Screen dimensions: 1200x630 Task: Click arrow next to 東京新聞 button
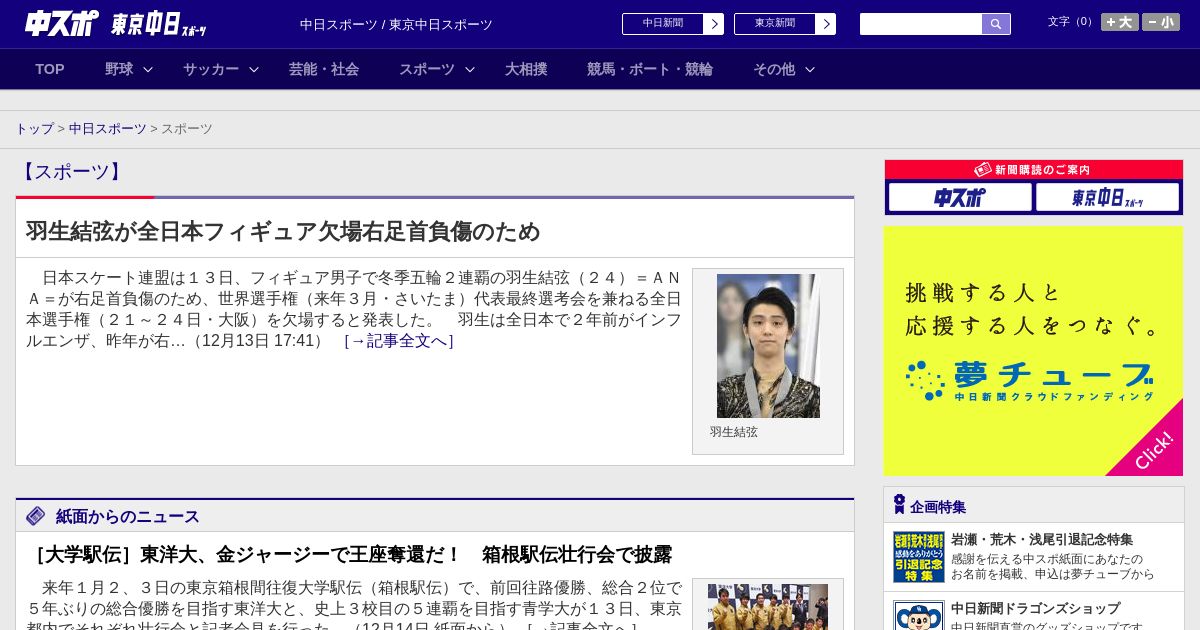826,24
